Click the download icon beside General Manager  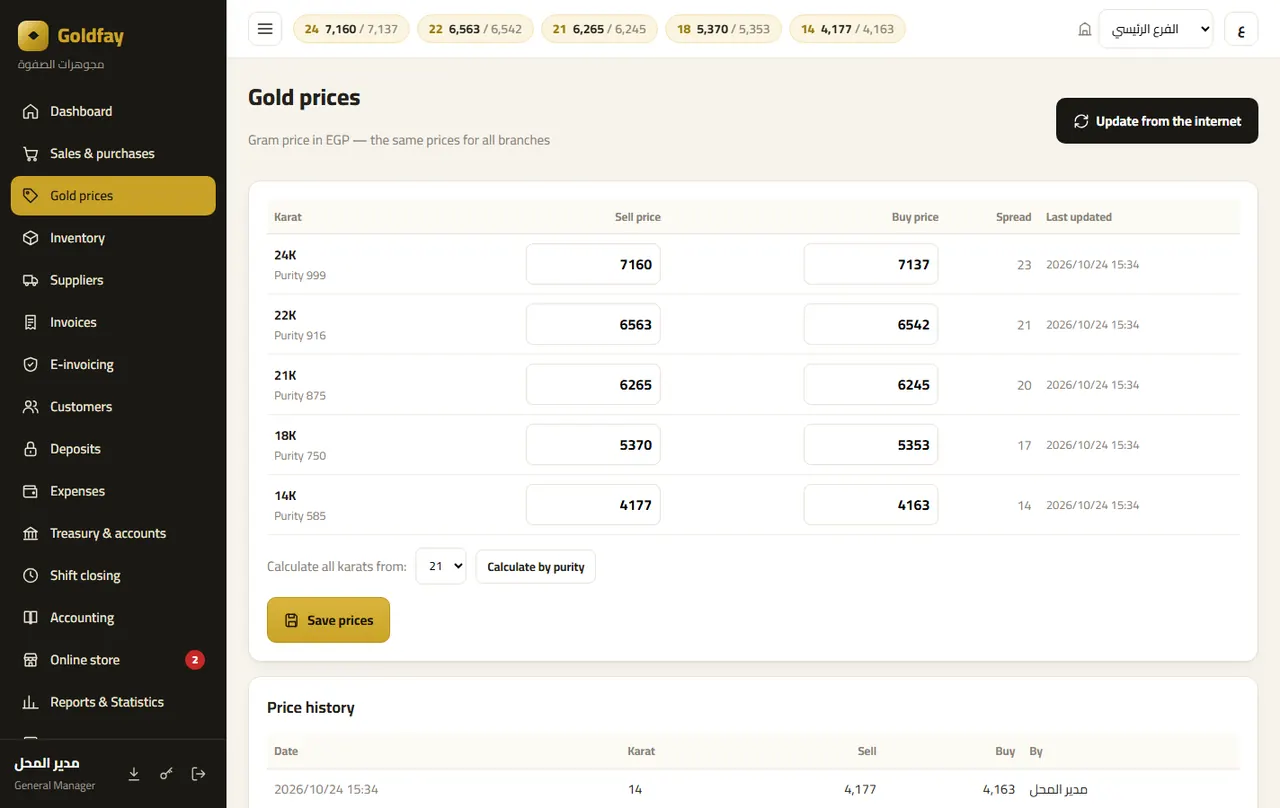click(134, 773)
